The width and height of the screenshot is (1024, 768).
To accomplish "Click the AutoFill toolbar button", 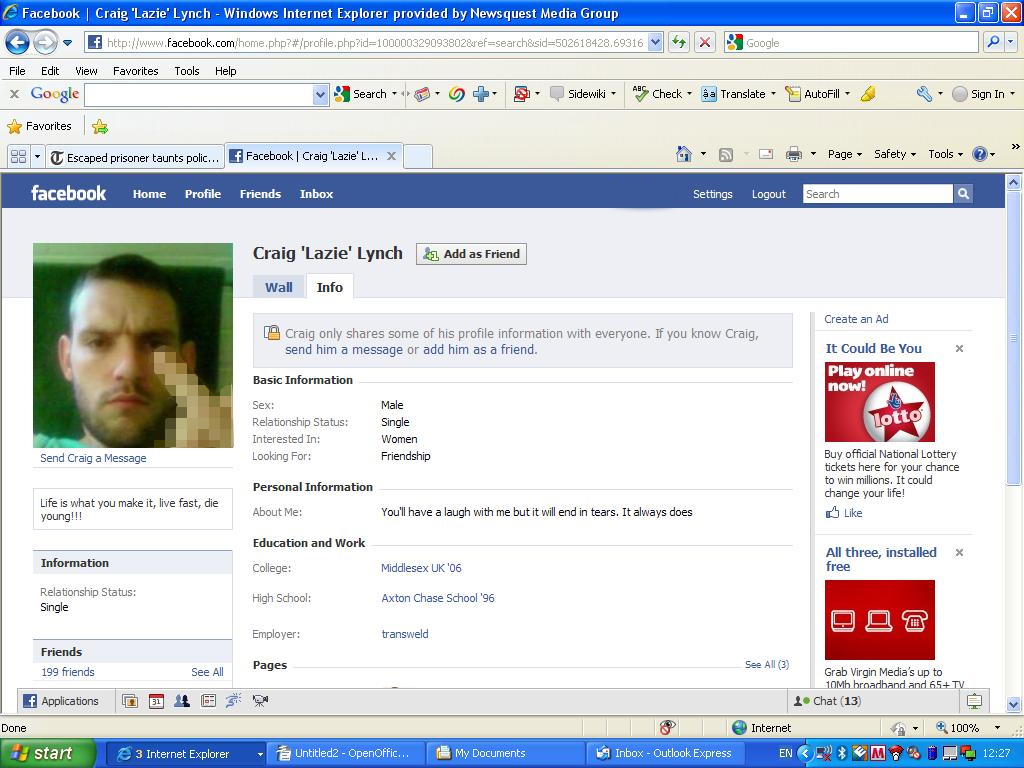I will pos(812,94).
